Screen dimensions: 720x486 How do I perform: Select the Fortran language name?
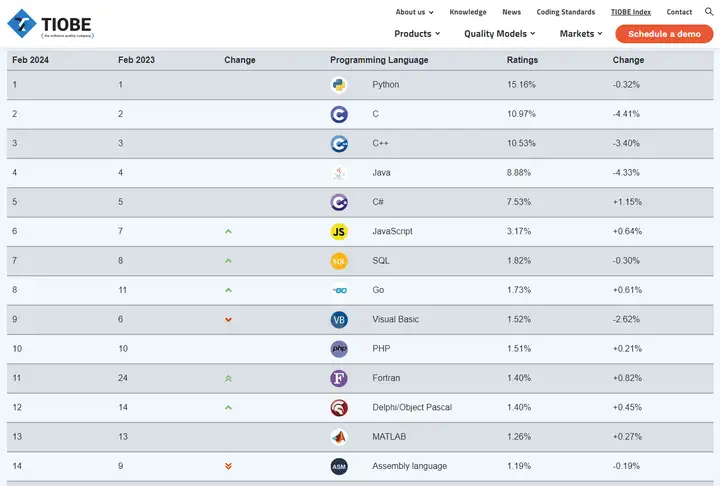(386, 378)
